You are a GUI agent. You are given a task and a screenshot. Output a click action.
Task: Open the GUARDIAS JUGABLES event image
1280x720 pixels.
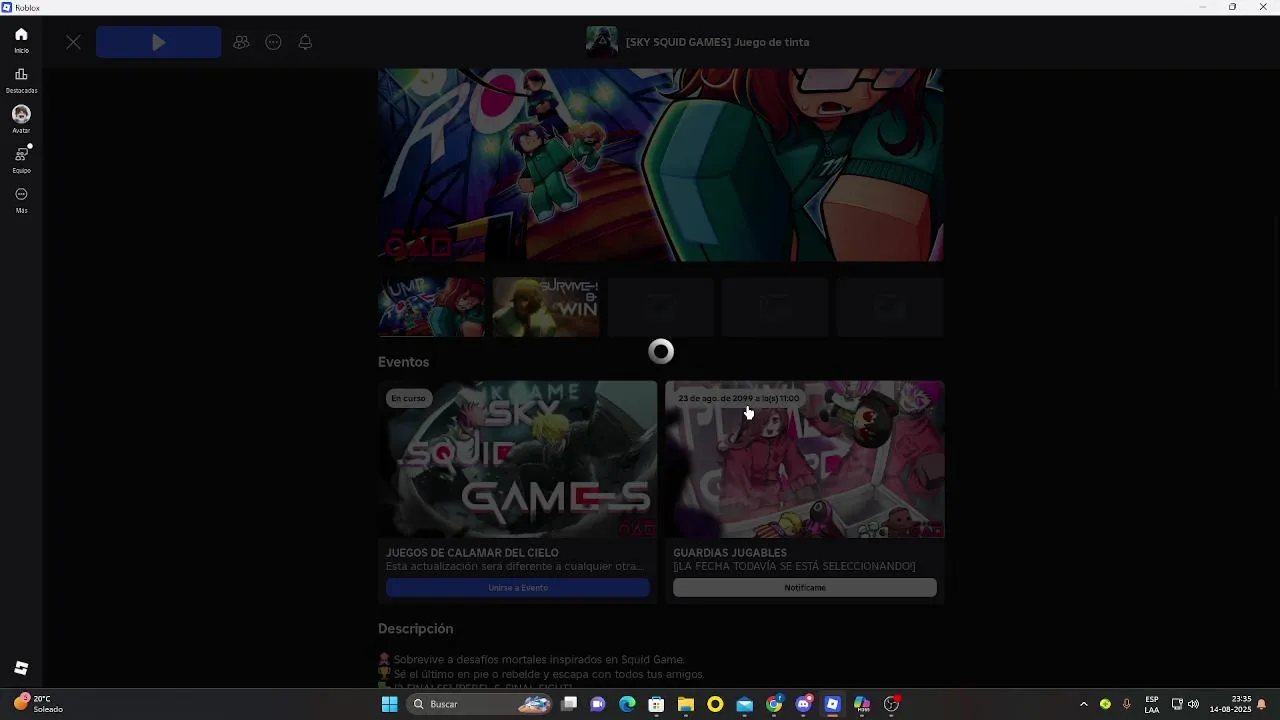(x=805, y=459)
